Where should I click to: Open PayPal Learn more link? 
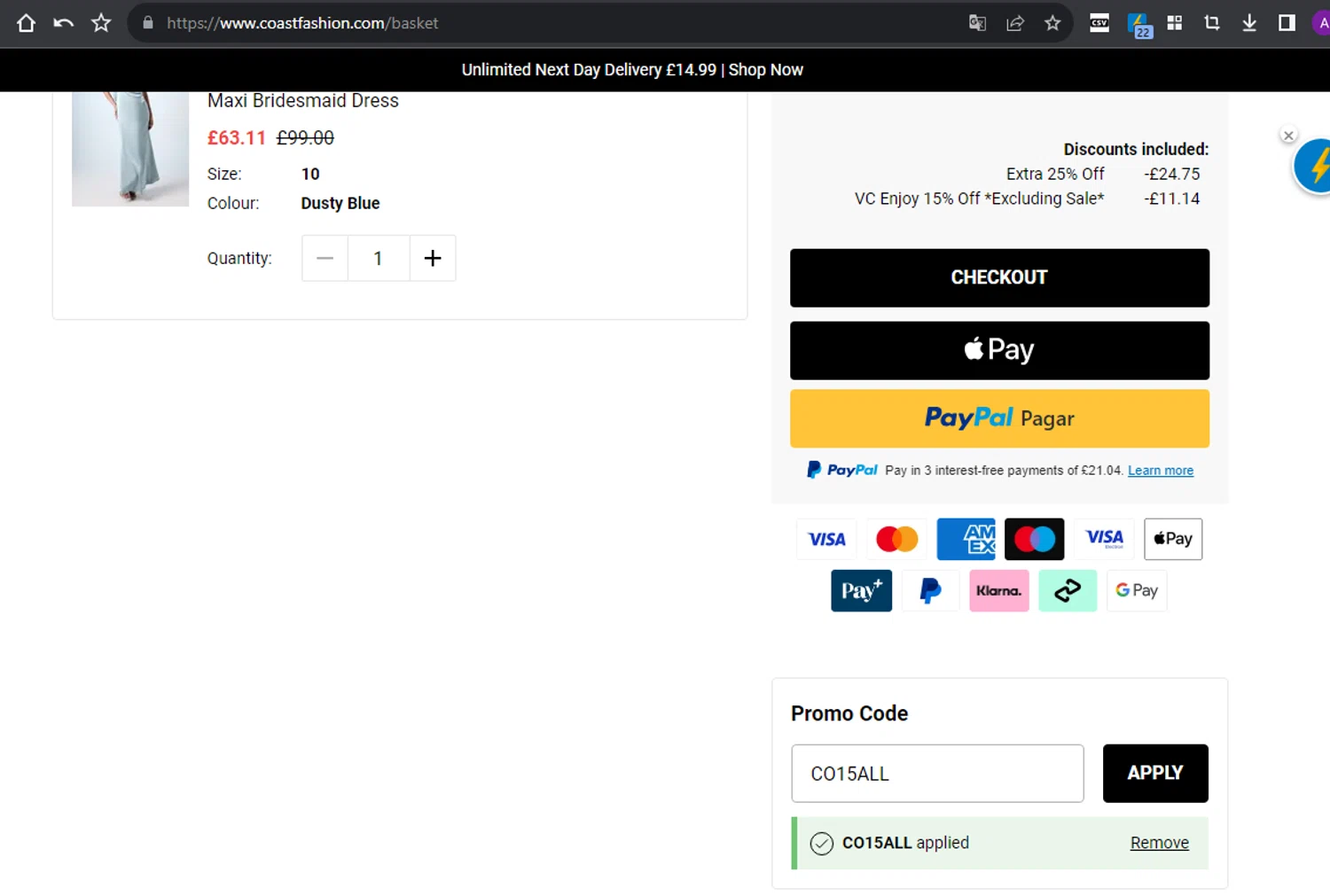click(x=1161, y=471)
